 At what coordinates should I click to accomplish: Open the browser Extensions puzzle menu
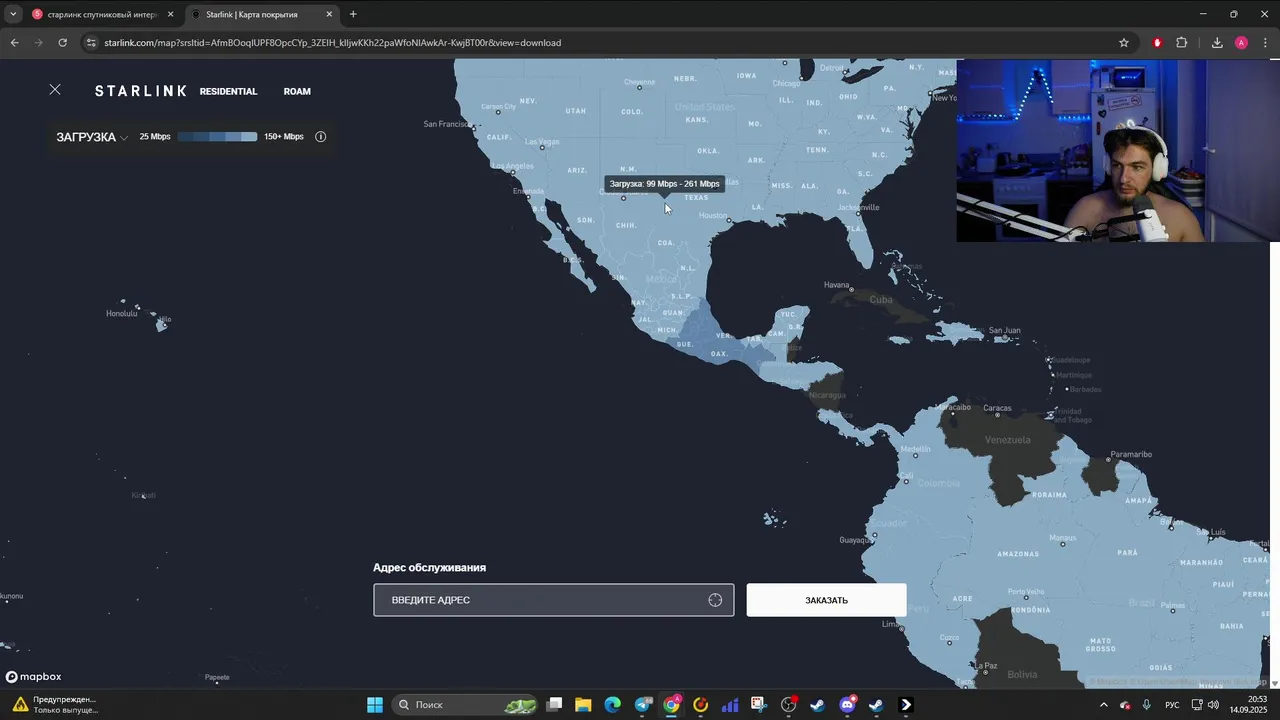coord(1182,43)
